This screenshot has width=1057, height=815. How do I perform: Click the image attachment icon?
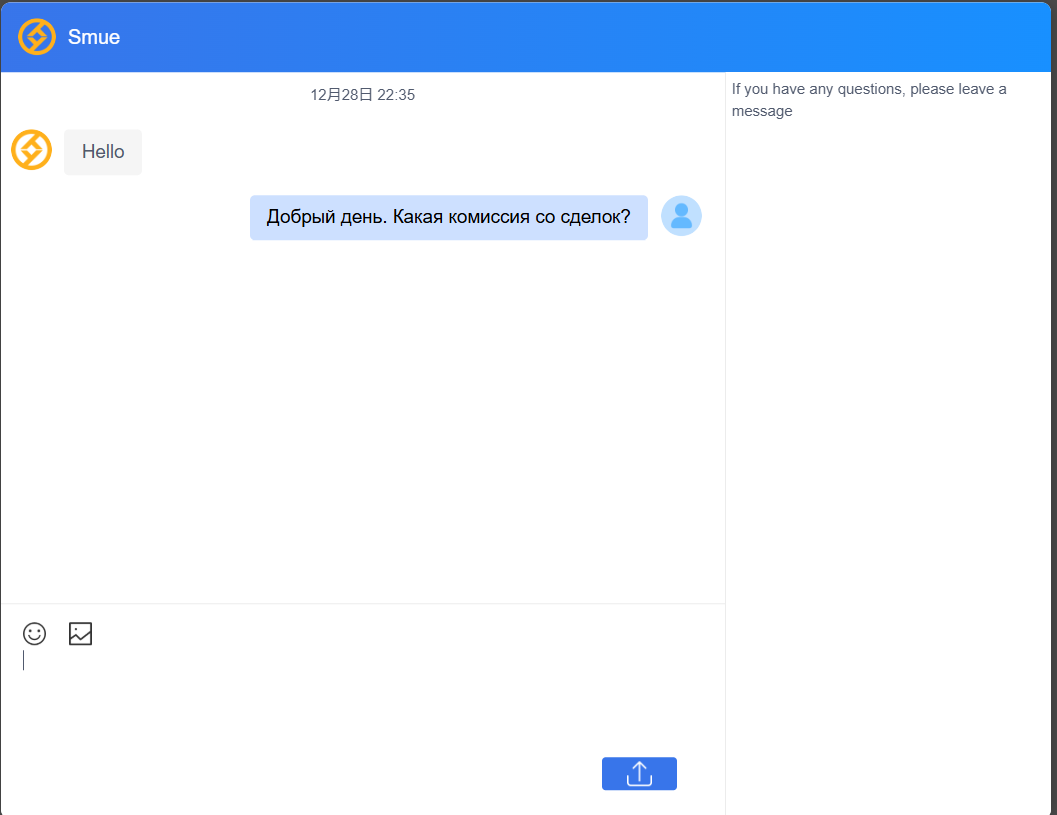pyautogui.click(x=80, y=633)
